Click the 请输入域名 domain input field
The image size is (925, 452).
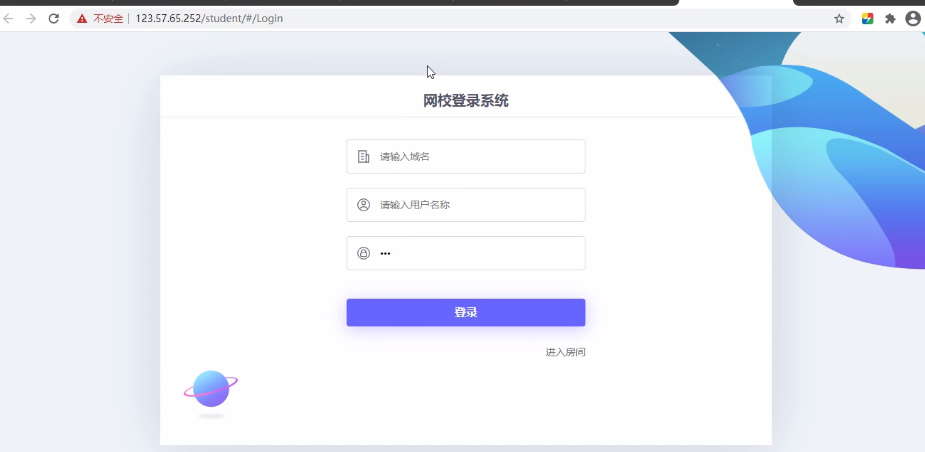475,156
